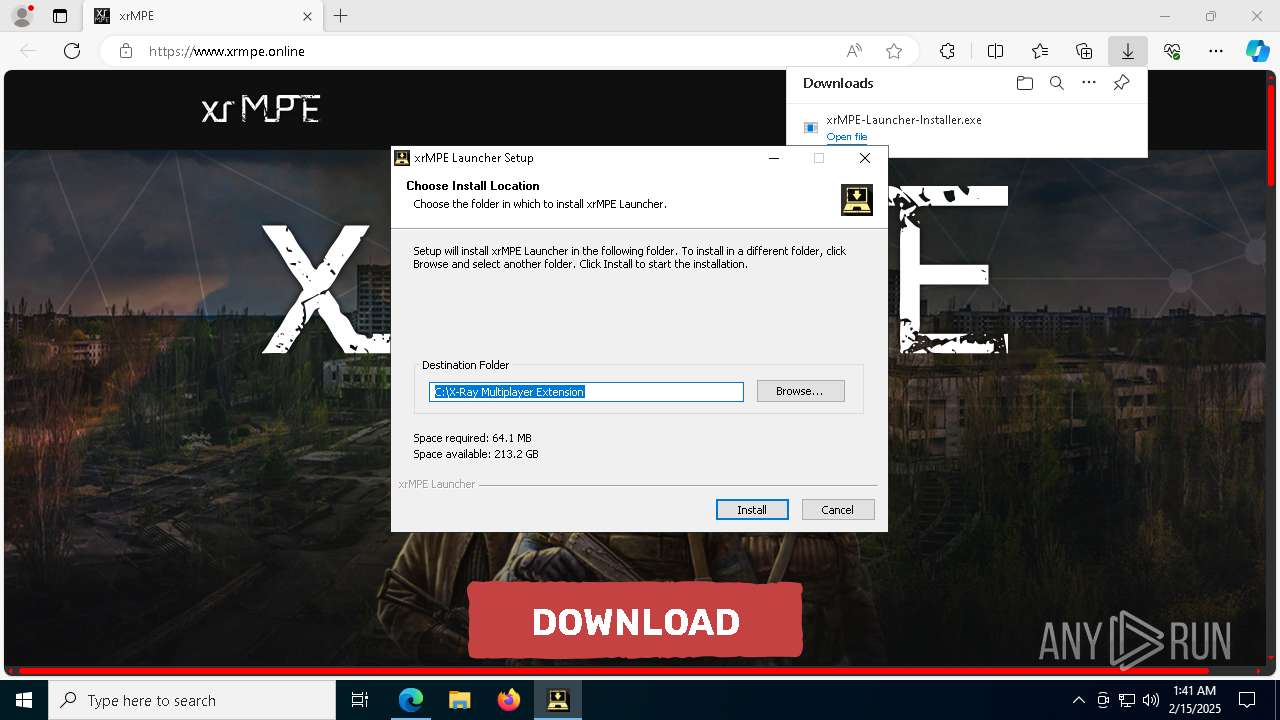
Task: Pin the Downloads panel
Action: (1121, 83)
